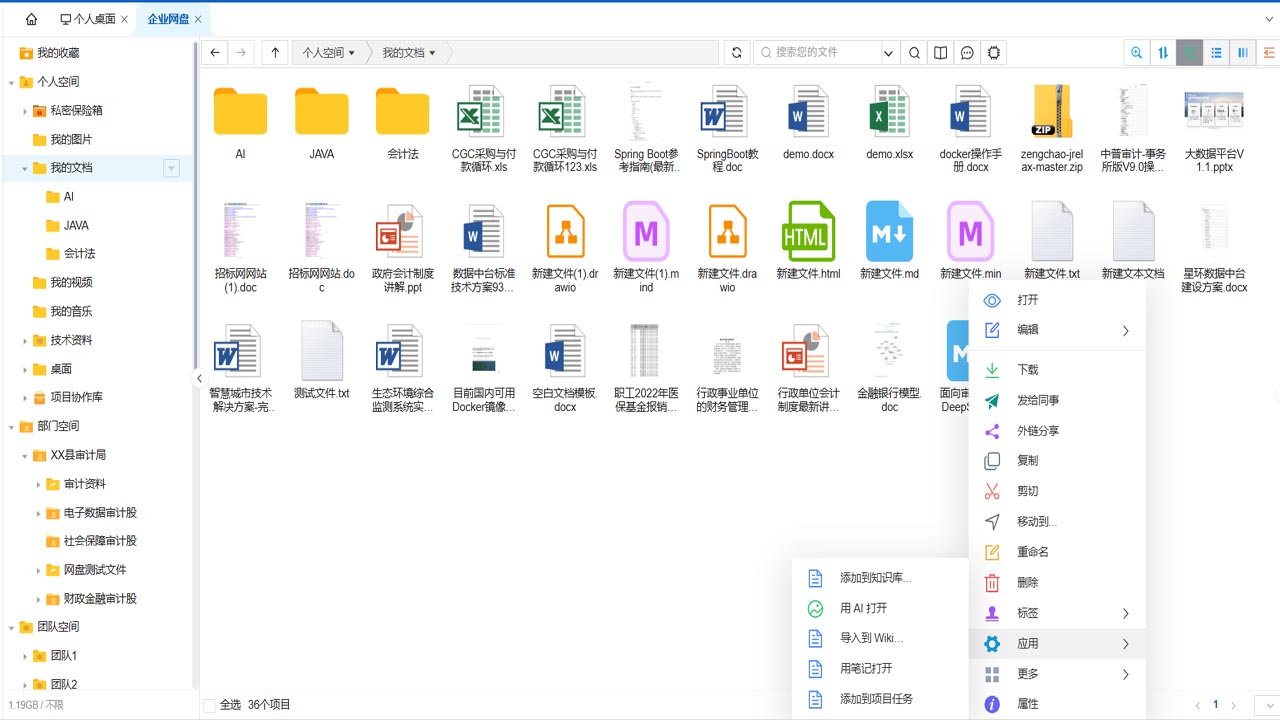Switch to column view
The height and width of the screenshot is (720, 1280).
click(x=1243, y=53)
